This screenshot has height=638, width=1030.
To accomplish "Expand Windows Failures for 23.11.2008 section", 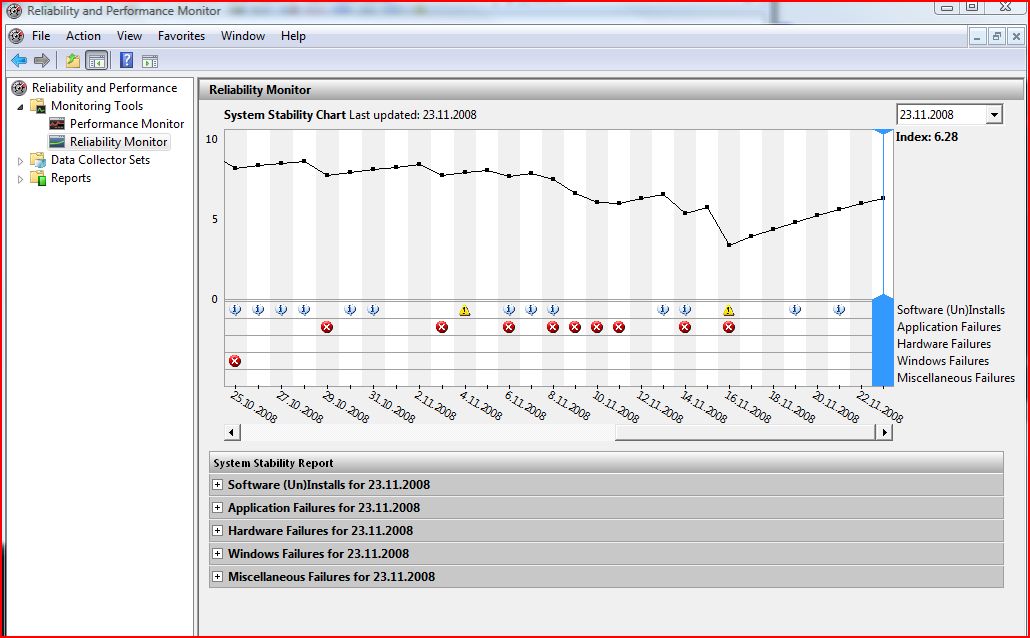I will [217, 554].
